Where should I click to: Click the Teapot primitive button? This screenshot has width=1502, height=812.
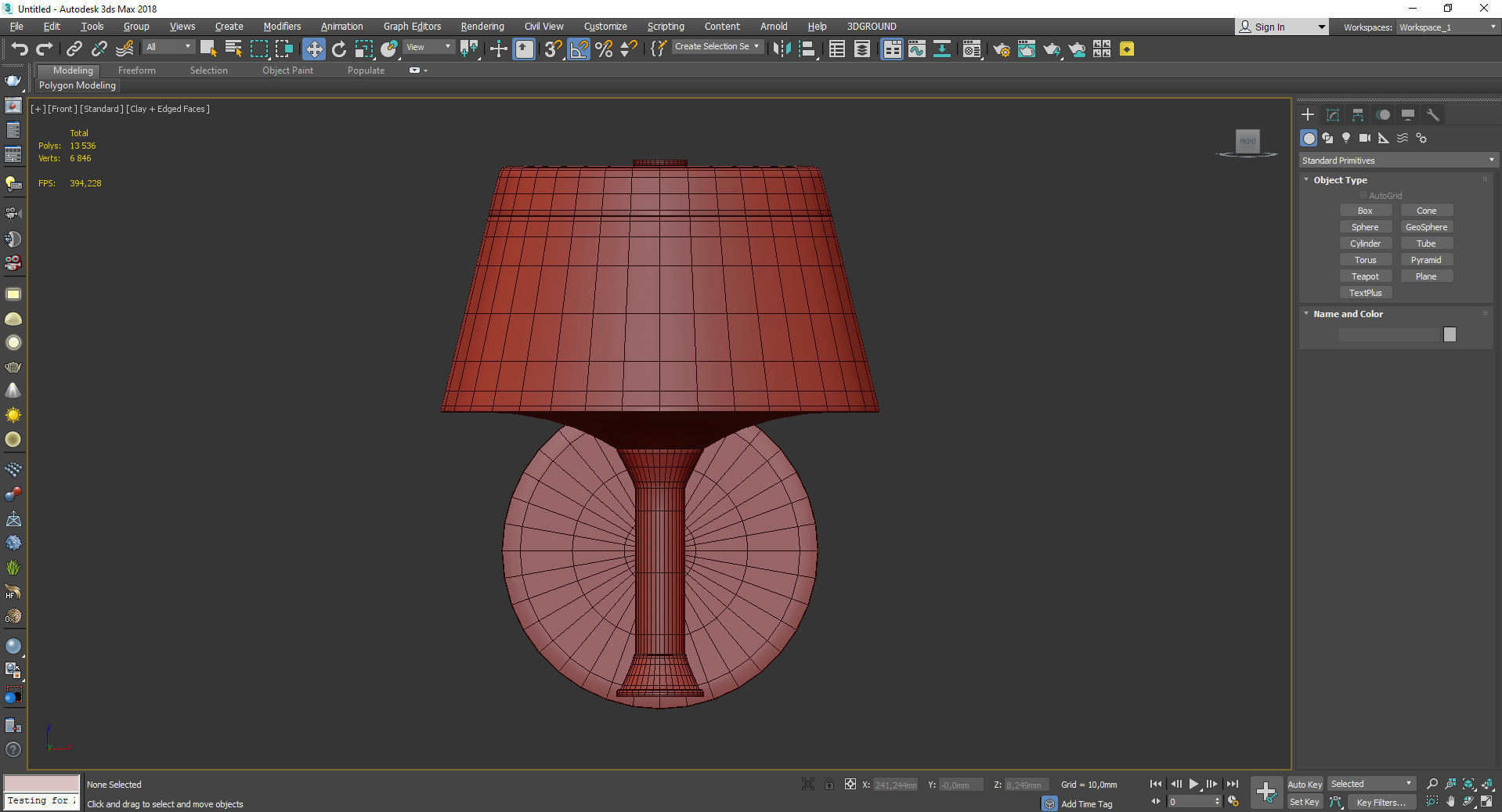[1365, 276]
